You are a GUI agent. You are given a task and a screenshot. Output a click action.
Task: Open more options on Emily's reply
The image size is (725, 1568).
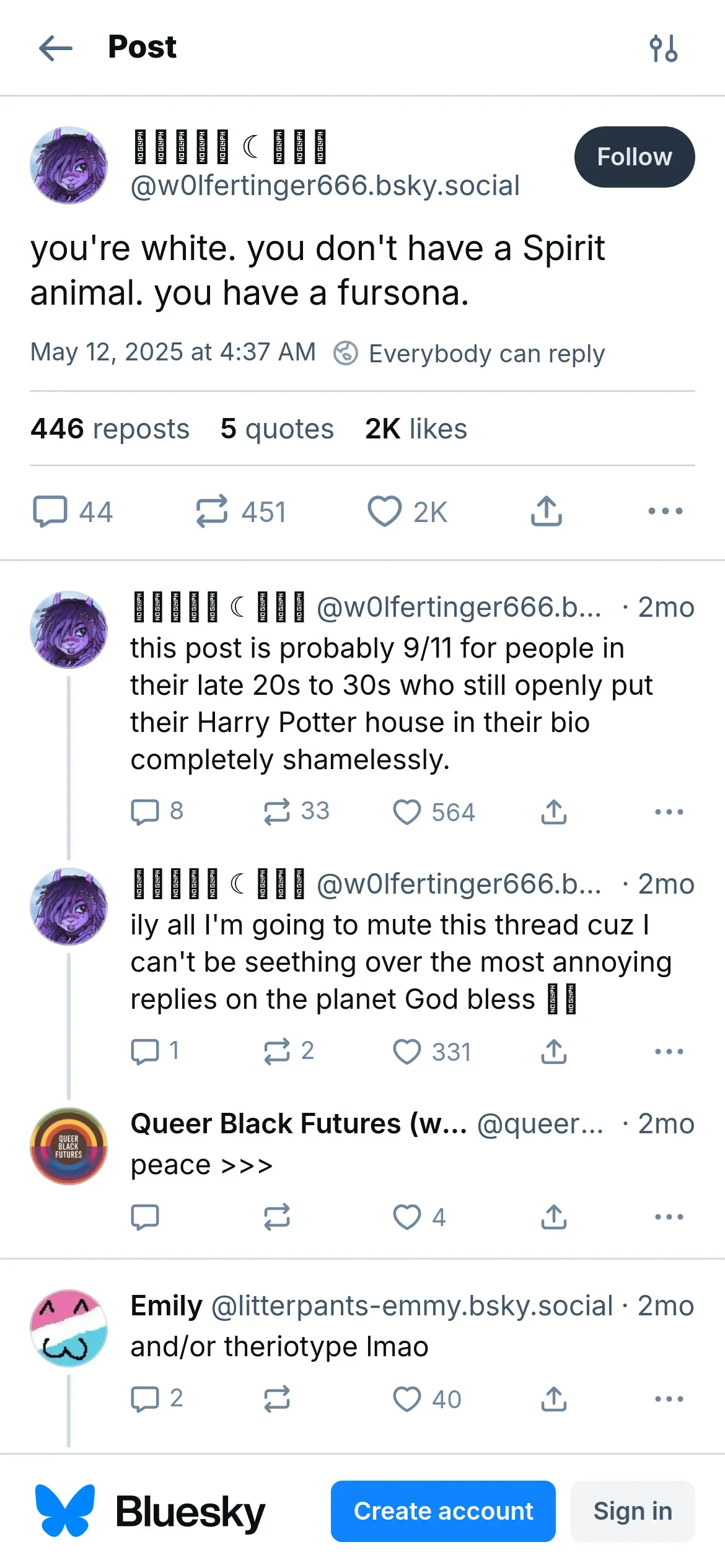click(x=669, y=1399)
